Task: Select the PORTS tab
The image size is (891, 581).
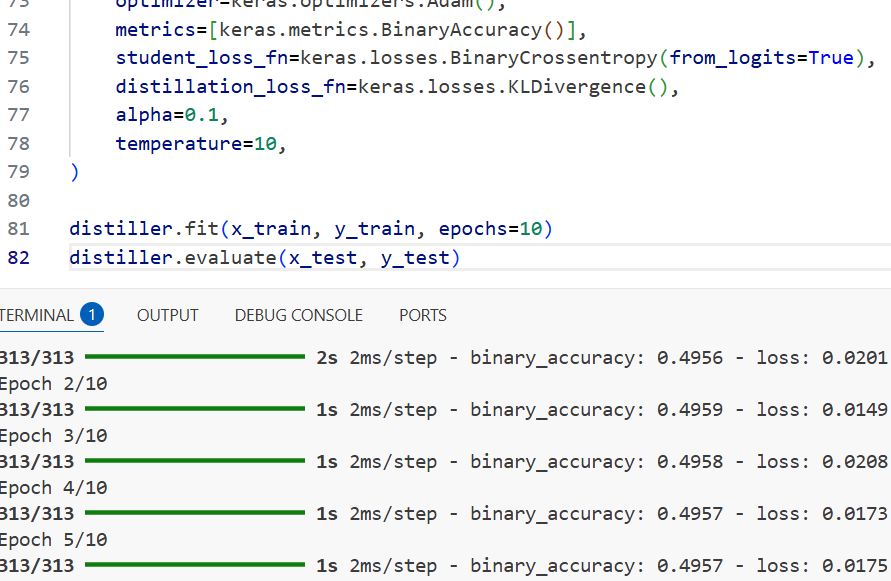Action: coord(421,315)
